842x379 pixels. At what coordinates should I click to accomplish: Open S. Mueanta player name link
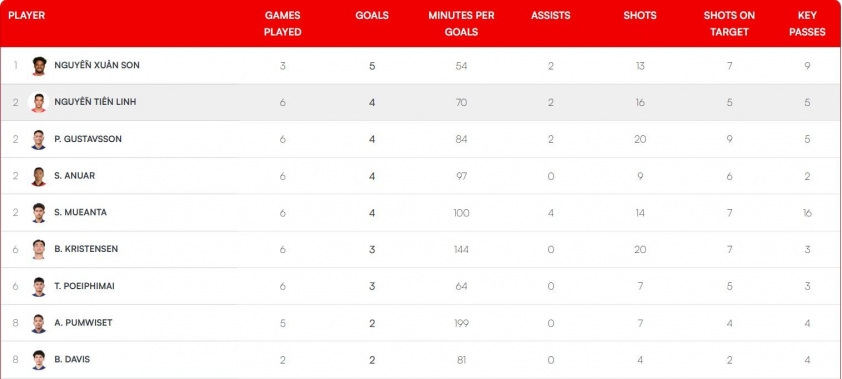(81, 213)
